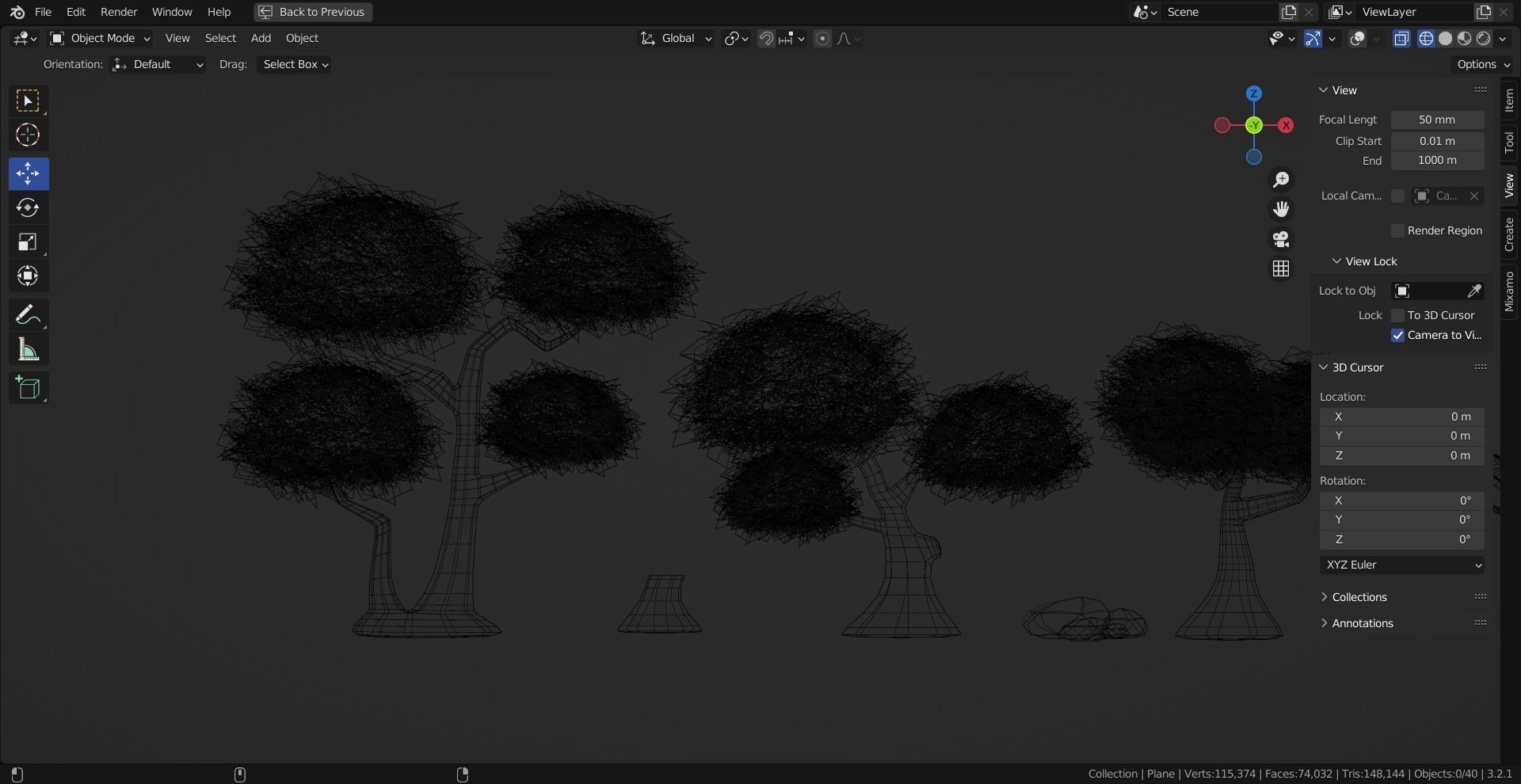Viewport: 1521px width, 784px height.
Task: Click the view layer browse icon
Action: [x=1340, y=12]
